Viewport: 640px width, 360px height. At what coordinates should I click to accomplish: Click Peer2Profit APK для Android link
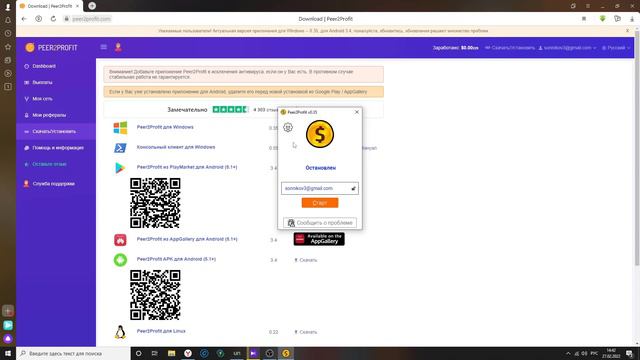[176, 259]
